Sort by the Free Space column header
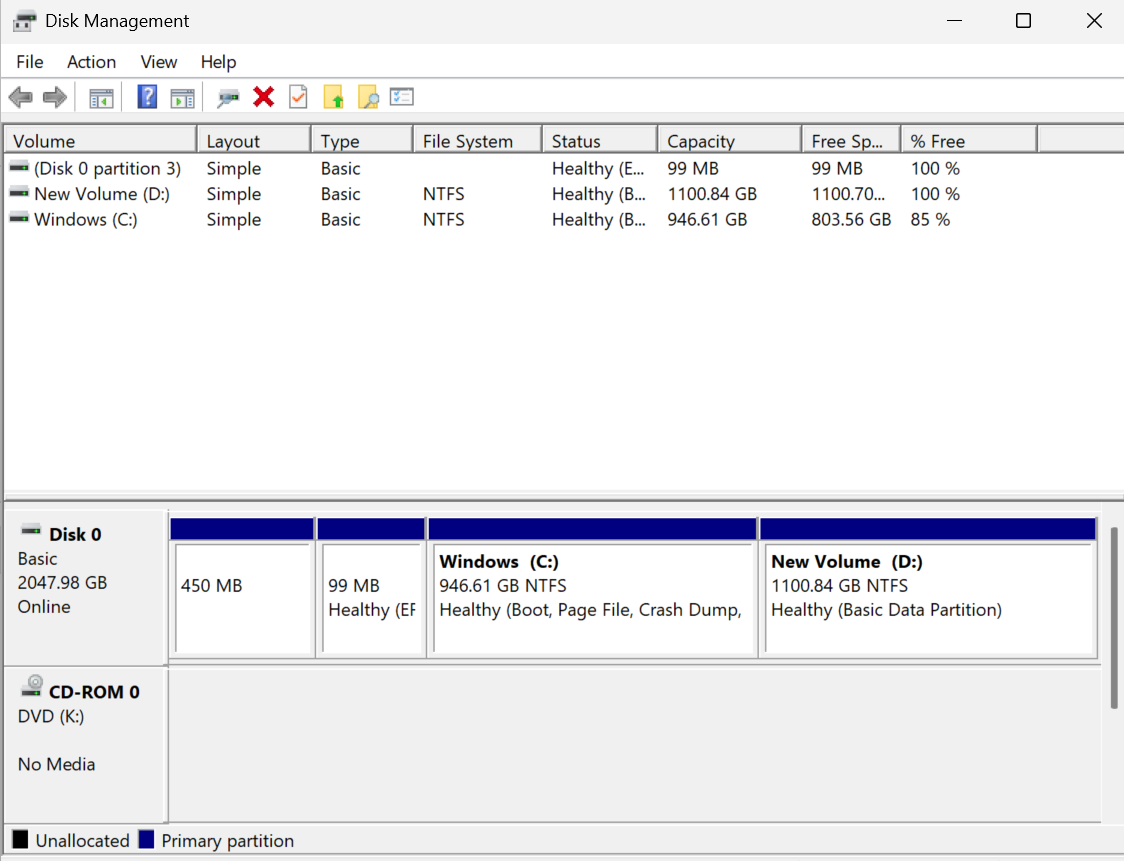Viewport: 1124px width, 861px height. [851, 141]
